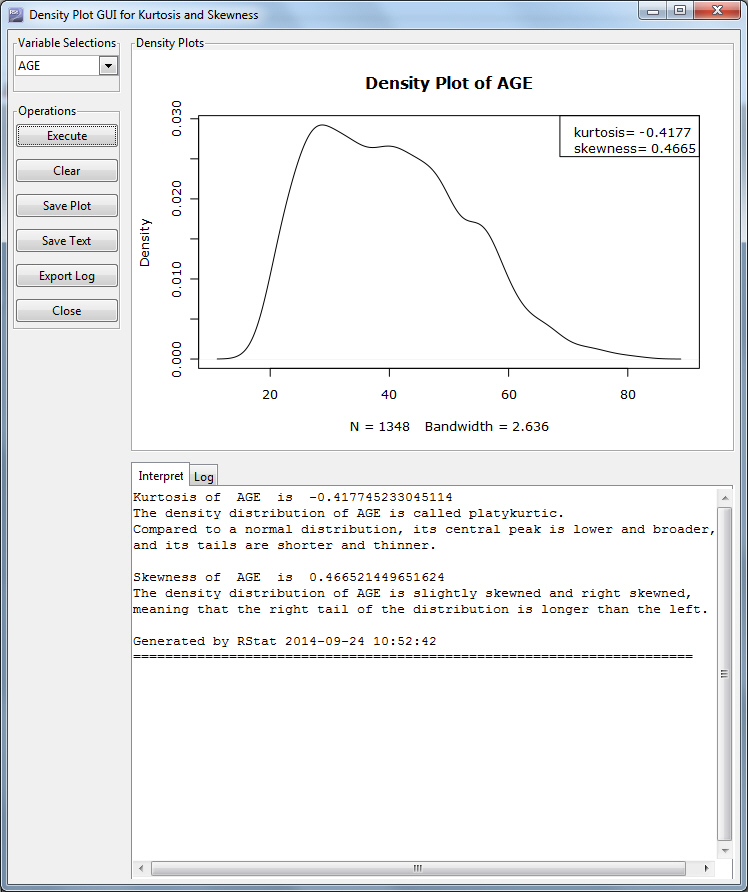
Task: Click the vertical scrollbar down arrow
Action: click(x=725, y=851)
